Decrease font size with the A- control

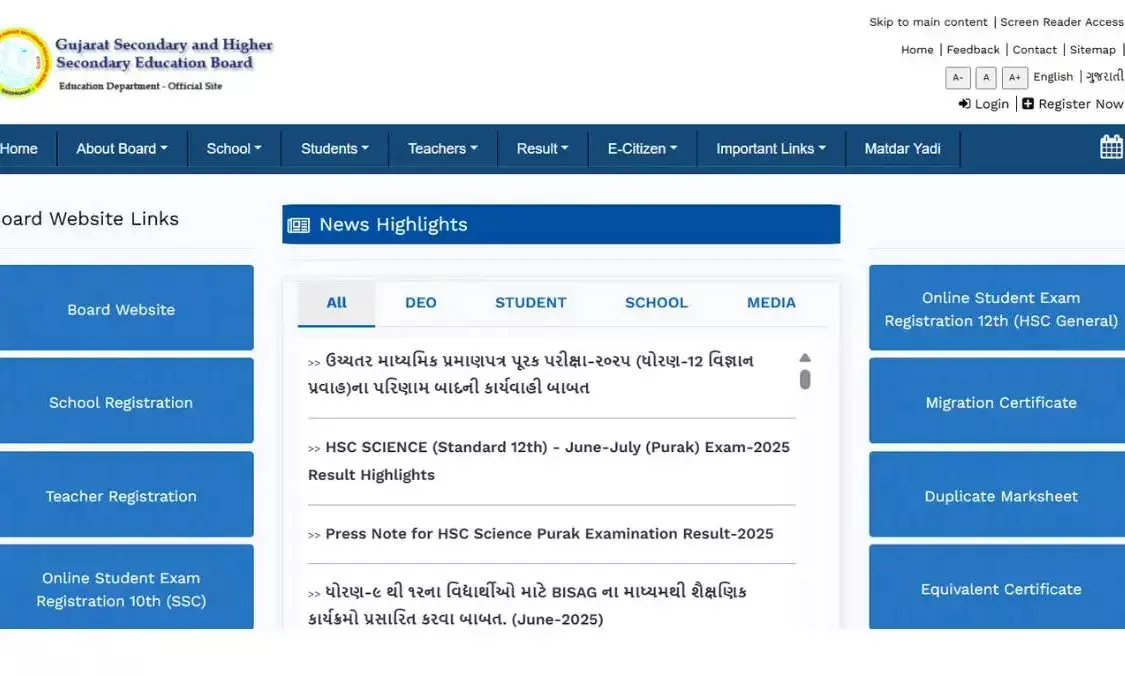pyautogui.click(x=957, y=77)
